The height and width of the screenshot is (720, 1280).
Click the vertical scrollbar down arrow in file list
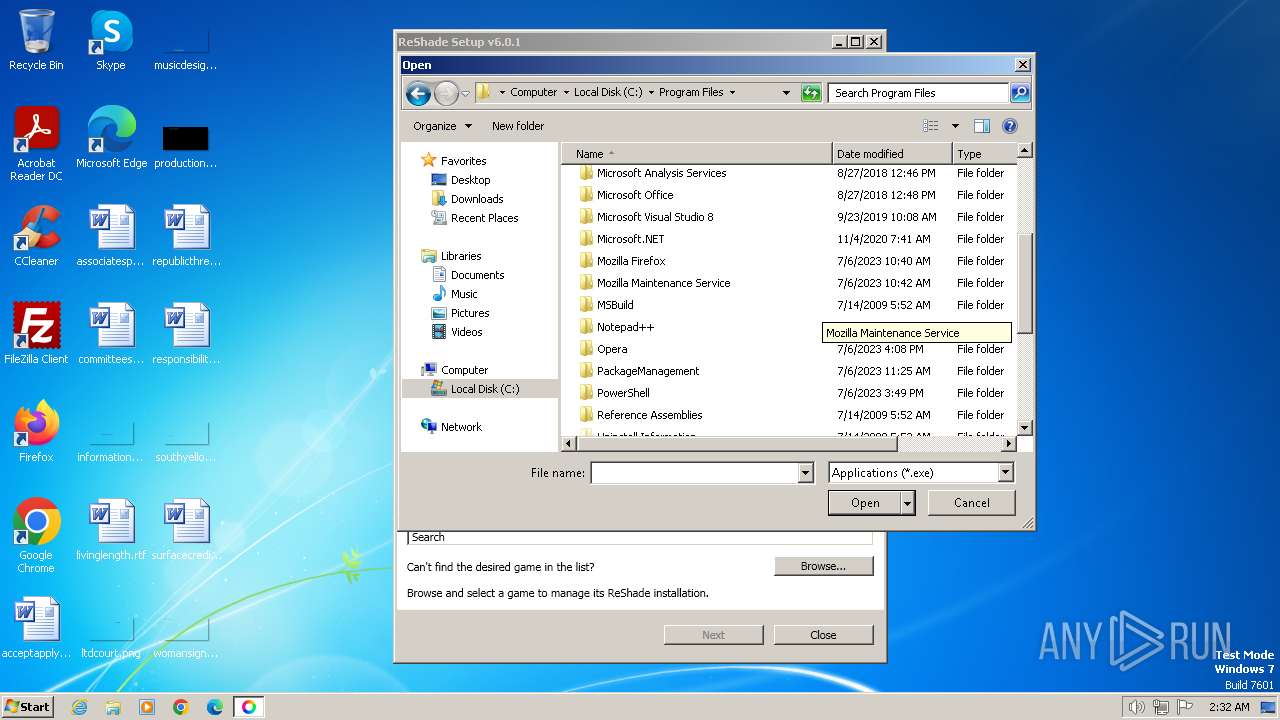click(x=1024, y=428)
